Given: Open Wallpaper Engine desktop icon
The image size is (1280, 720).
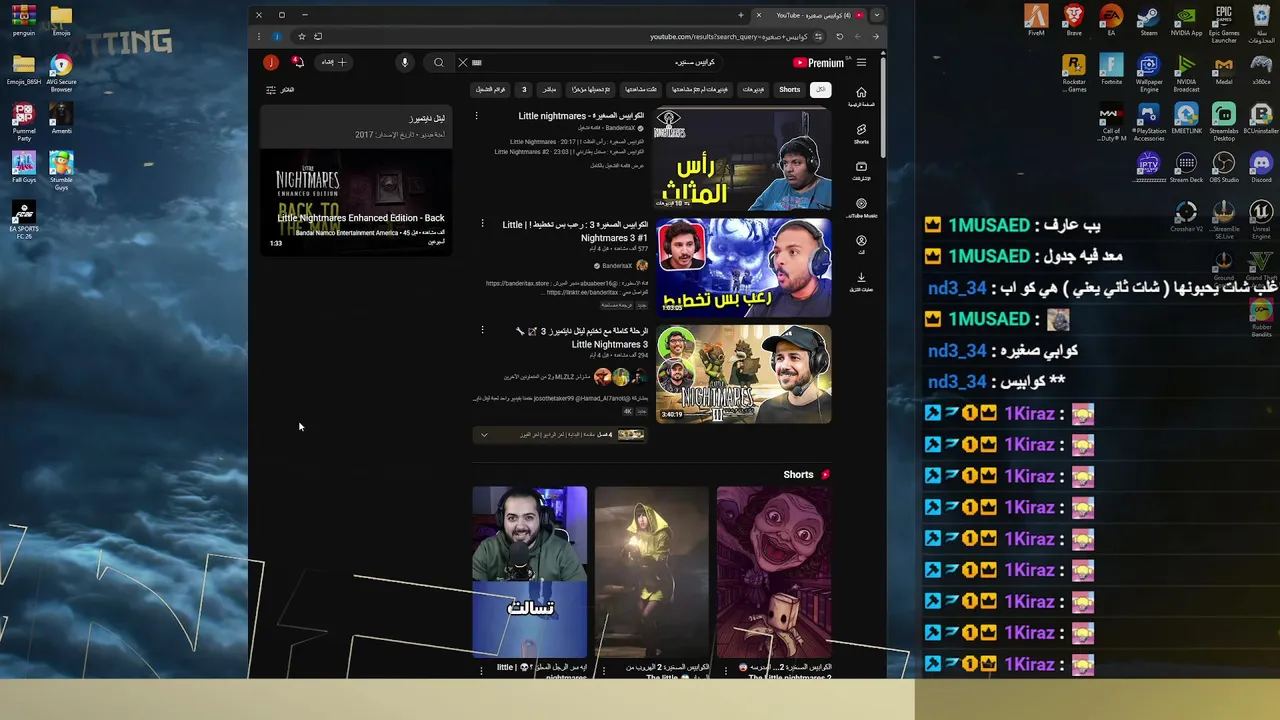Looking at the screenshot, I should pos(1149,72).
